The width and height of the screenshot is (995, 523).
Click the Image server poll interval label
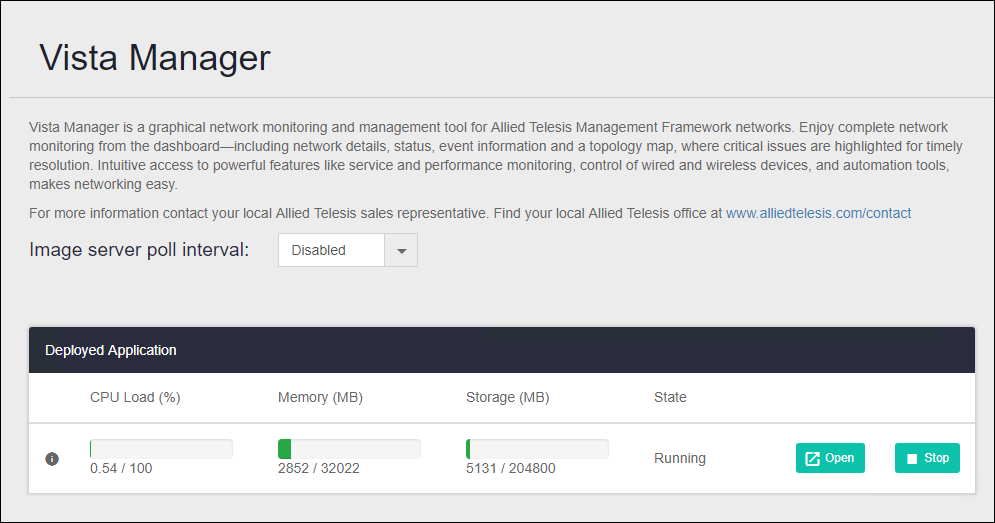[139, 250]
